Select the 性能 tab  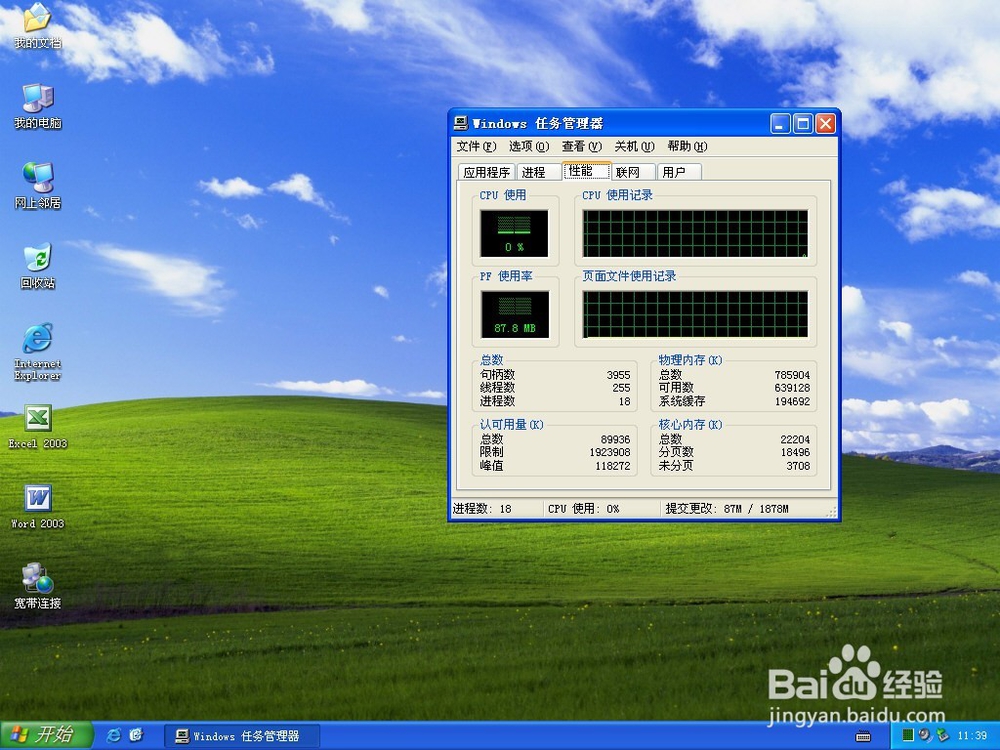coord(585,170)
